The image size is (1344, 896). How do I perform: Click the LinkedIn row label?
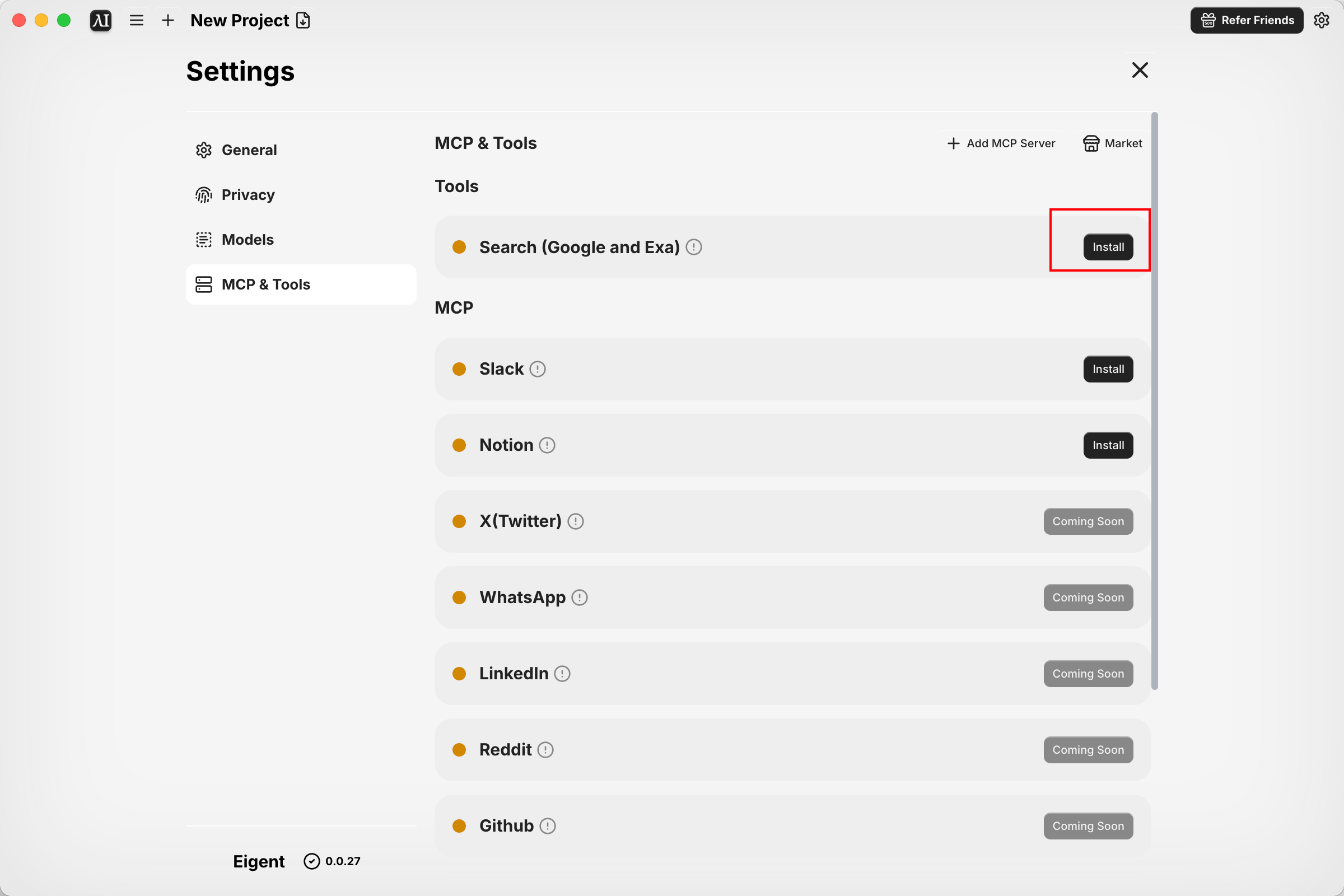(514, 674)
